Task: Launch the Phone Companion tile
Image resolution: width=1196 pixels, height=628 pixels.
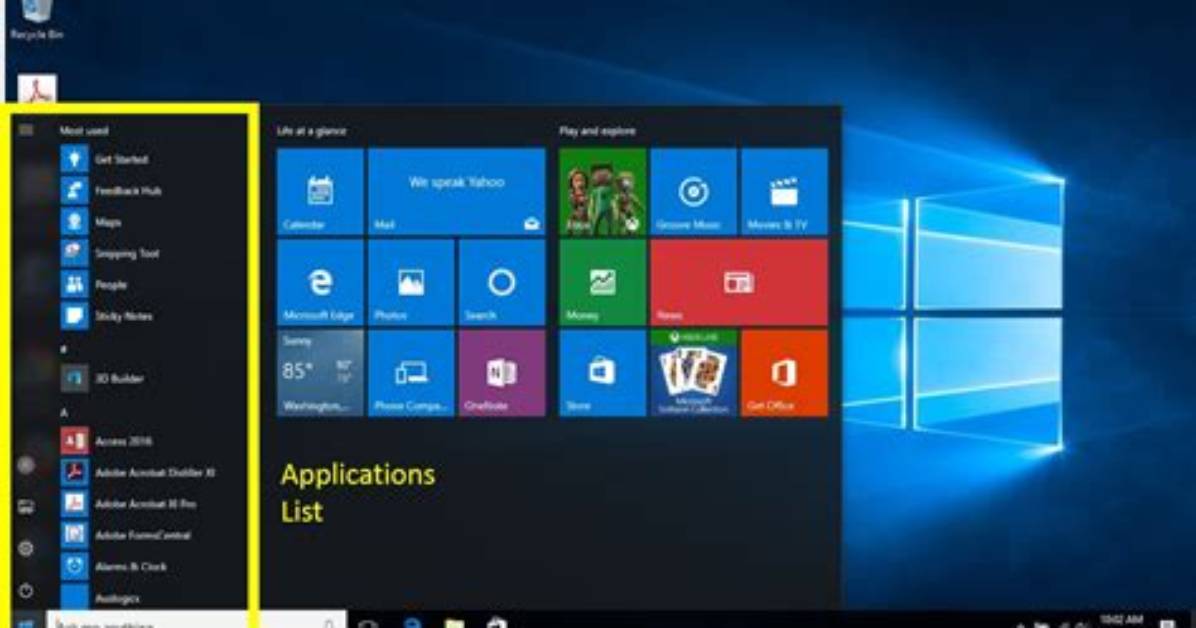Action: pos(411,373)
